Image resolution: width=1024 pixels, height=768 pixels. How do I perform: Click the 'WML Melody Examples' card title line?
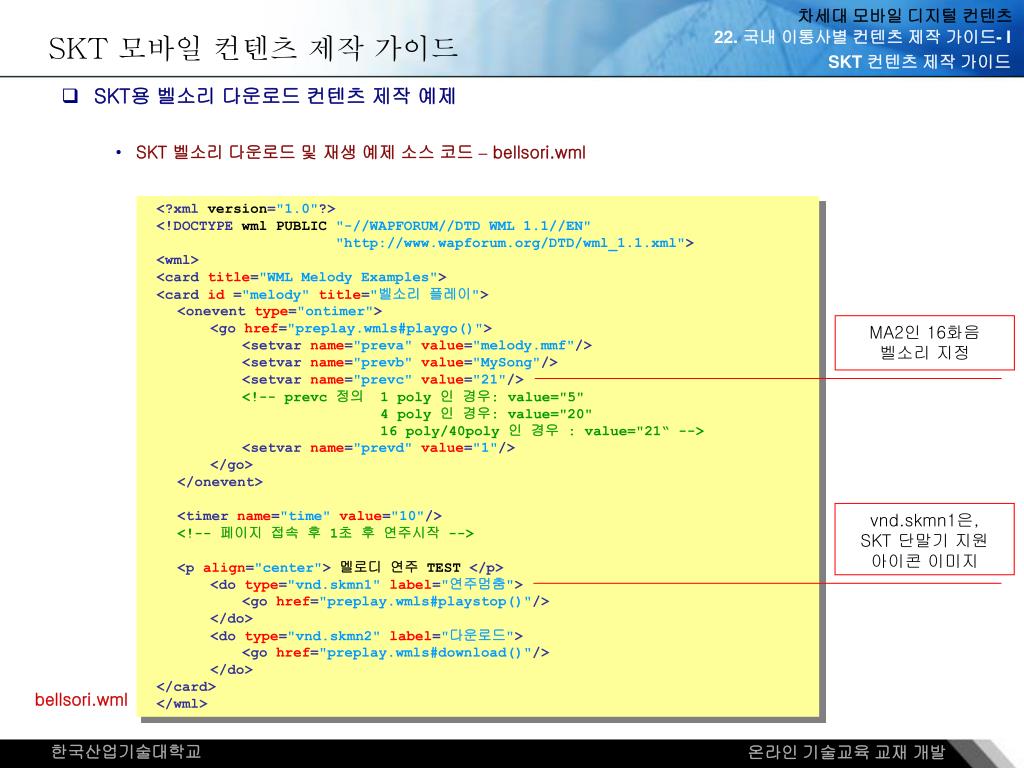pos(301,277)
